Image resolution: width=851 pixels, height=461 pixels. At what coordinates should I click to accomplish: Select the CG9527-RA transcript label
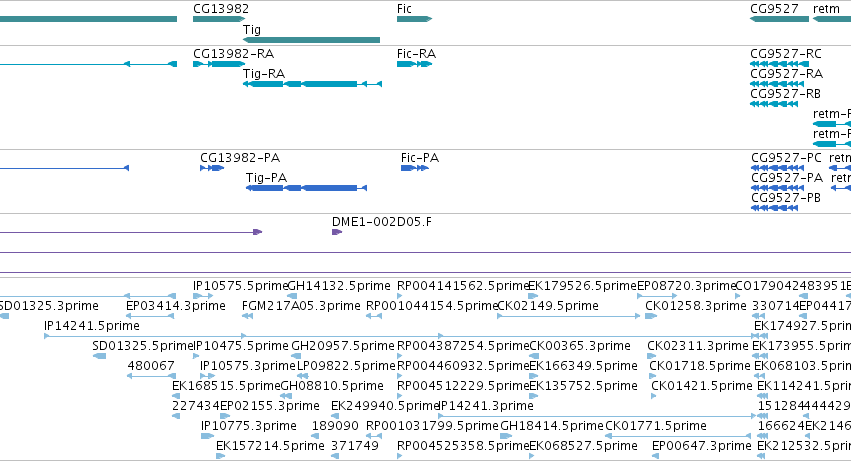point(786,74)
